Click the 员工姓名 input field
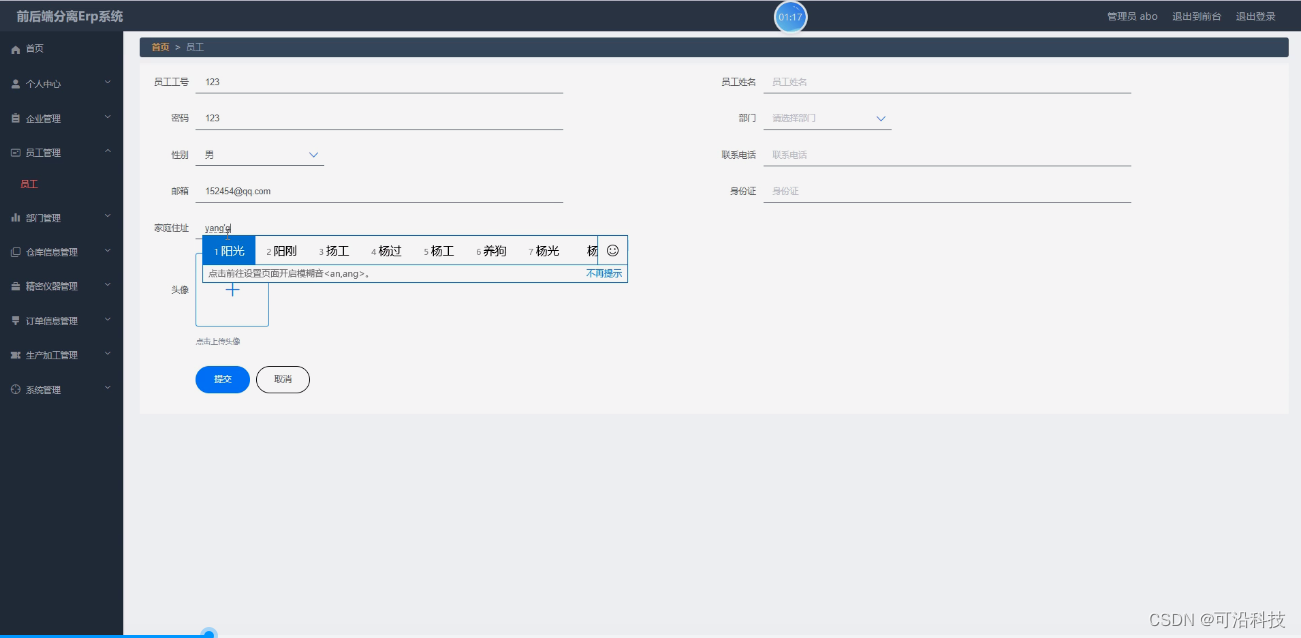Image resolution: width=1301 pixels, height=638 pixels. (x=947, y=82)
